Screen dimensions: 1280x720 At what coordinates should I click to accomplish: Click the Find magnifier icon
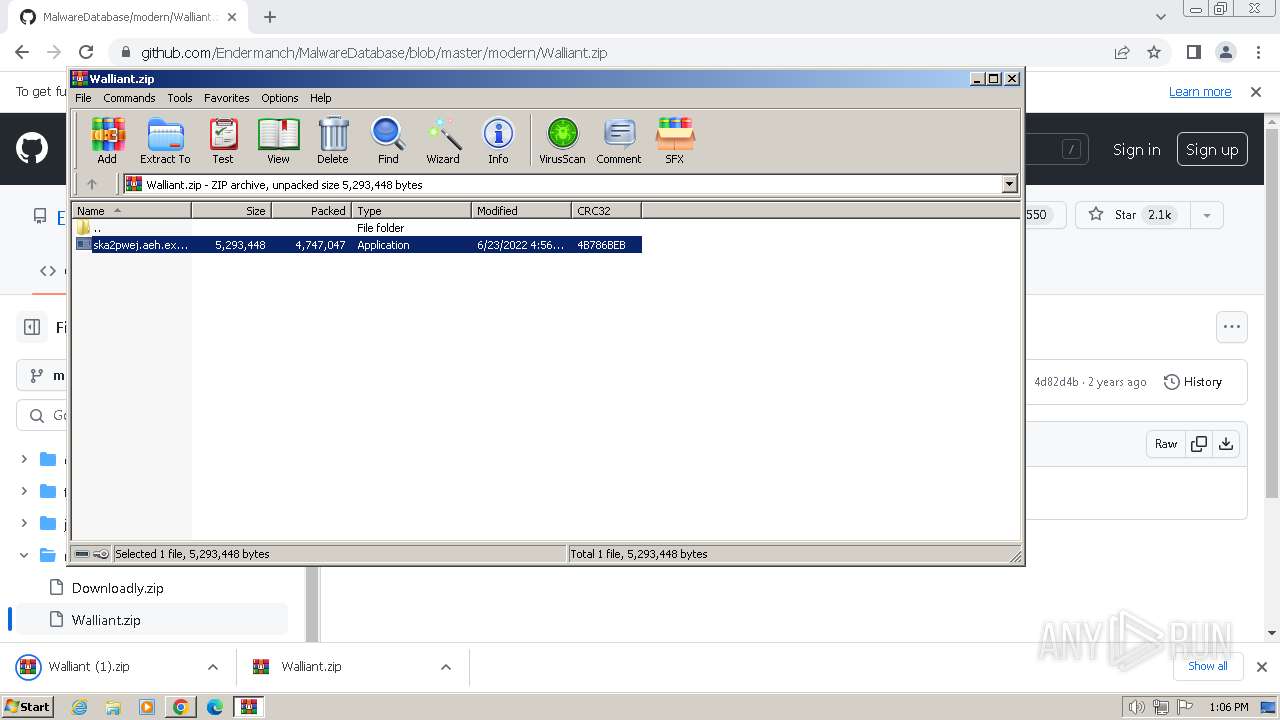click(388, 141)
